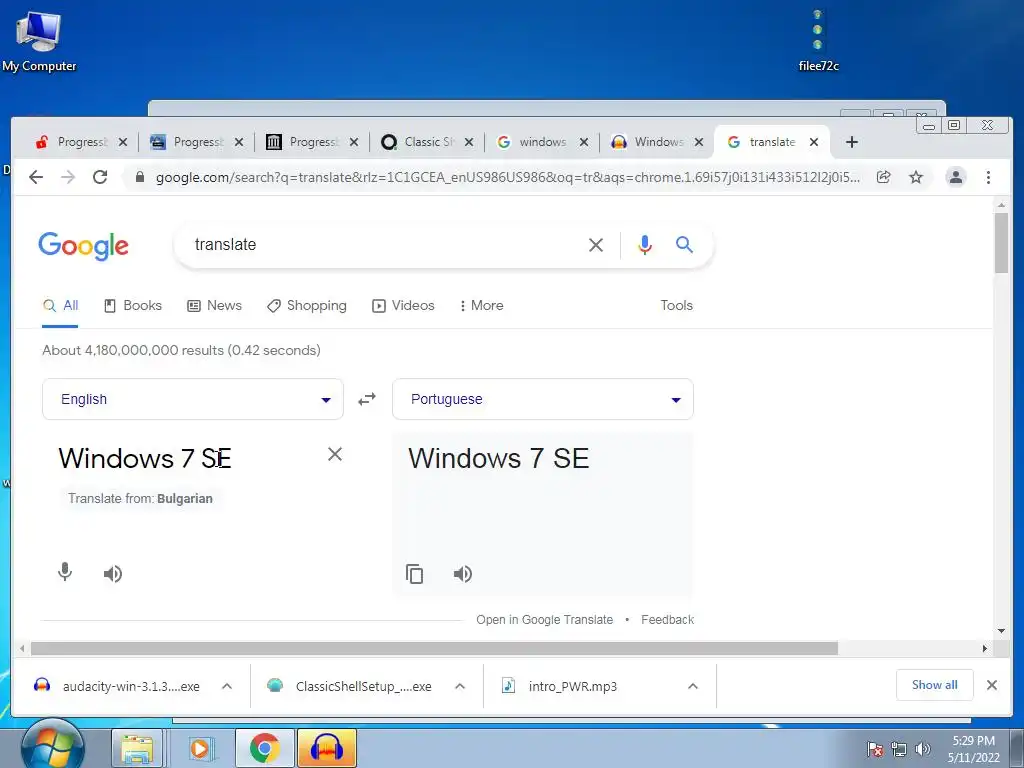
Task: Click the Chrome address bar URL
Action: click(x=507, y=177)
